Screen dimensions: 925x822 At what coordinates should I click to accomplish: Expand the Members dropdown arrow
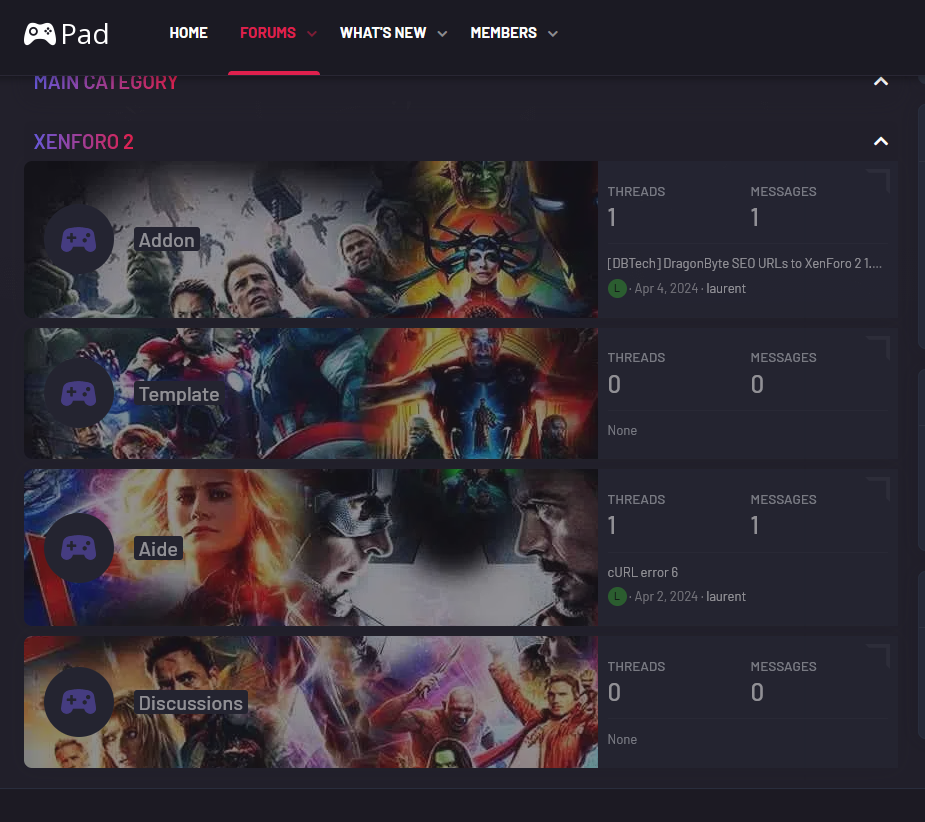tap(553, 34)
